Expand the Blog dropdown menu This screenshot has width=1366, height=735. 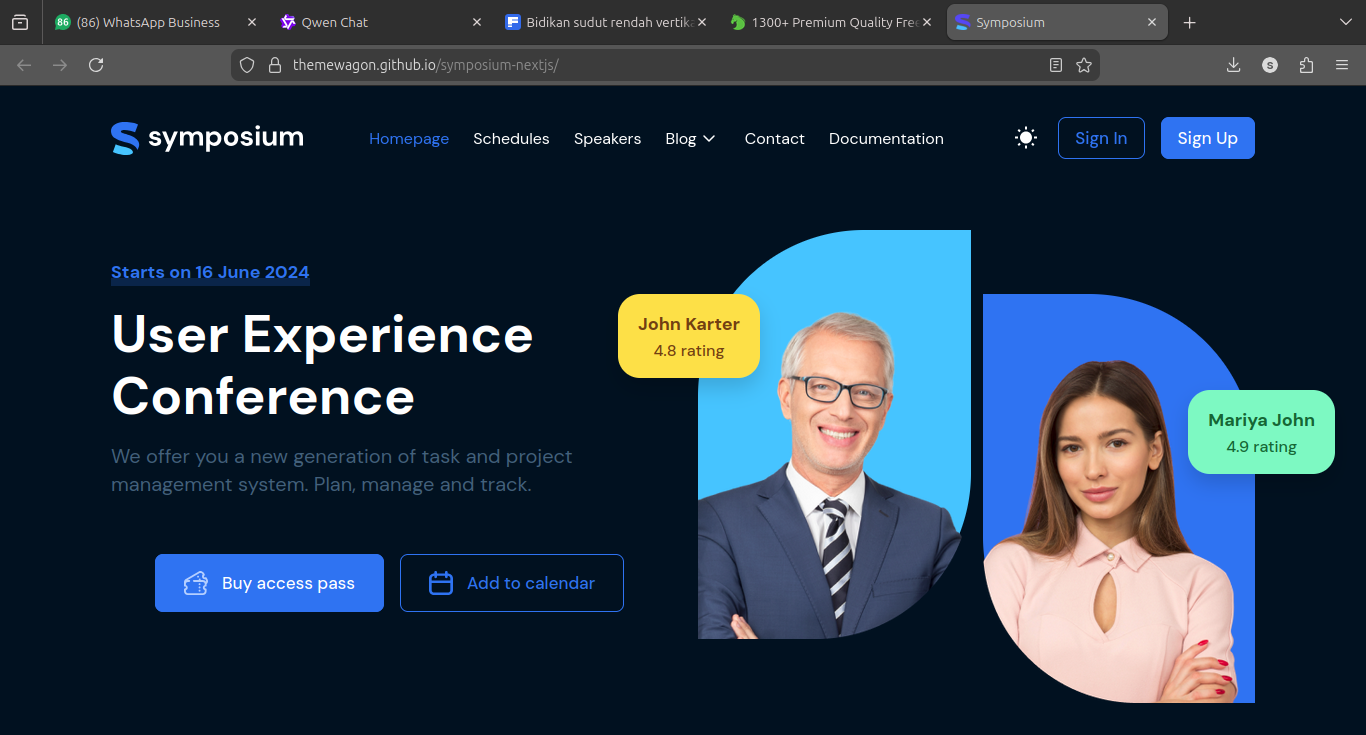[x=690, y=139]
